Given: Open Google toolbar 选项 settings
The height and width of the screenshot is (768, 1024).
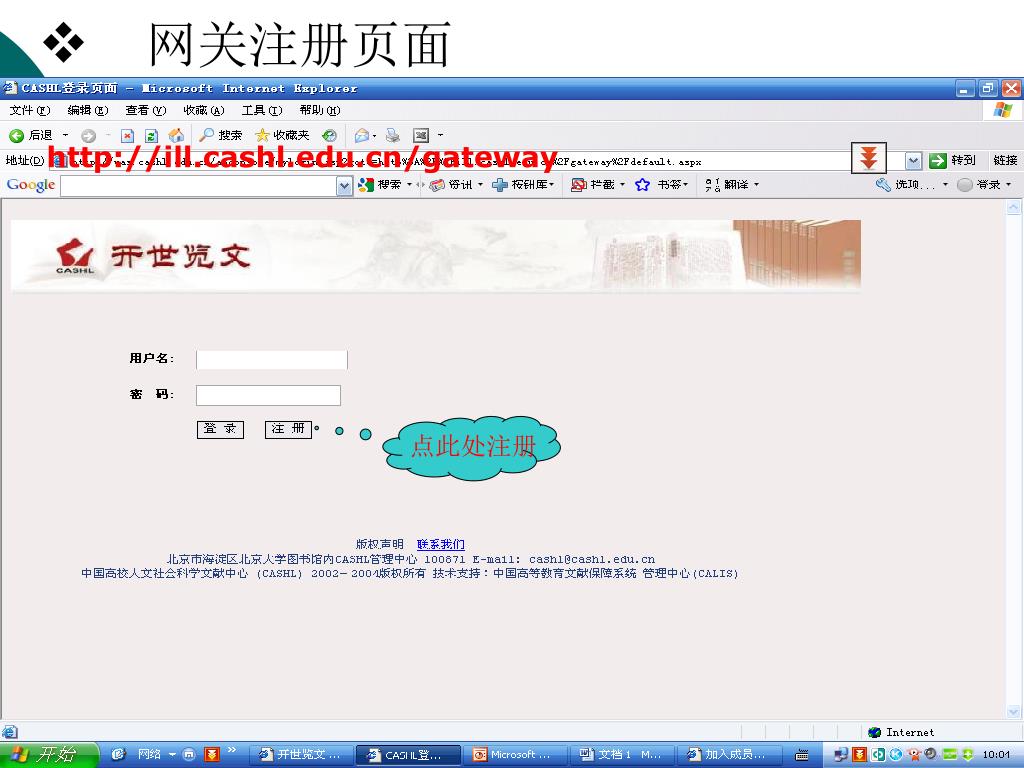Looking at the screenshot, I should 905,185.
